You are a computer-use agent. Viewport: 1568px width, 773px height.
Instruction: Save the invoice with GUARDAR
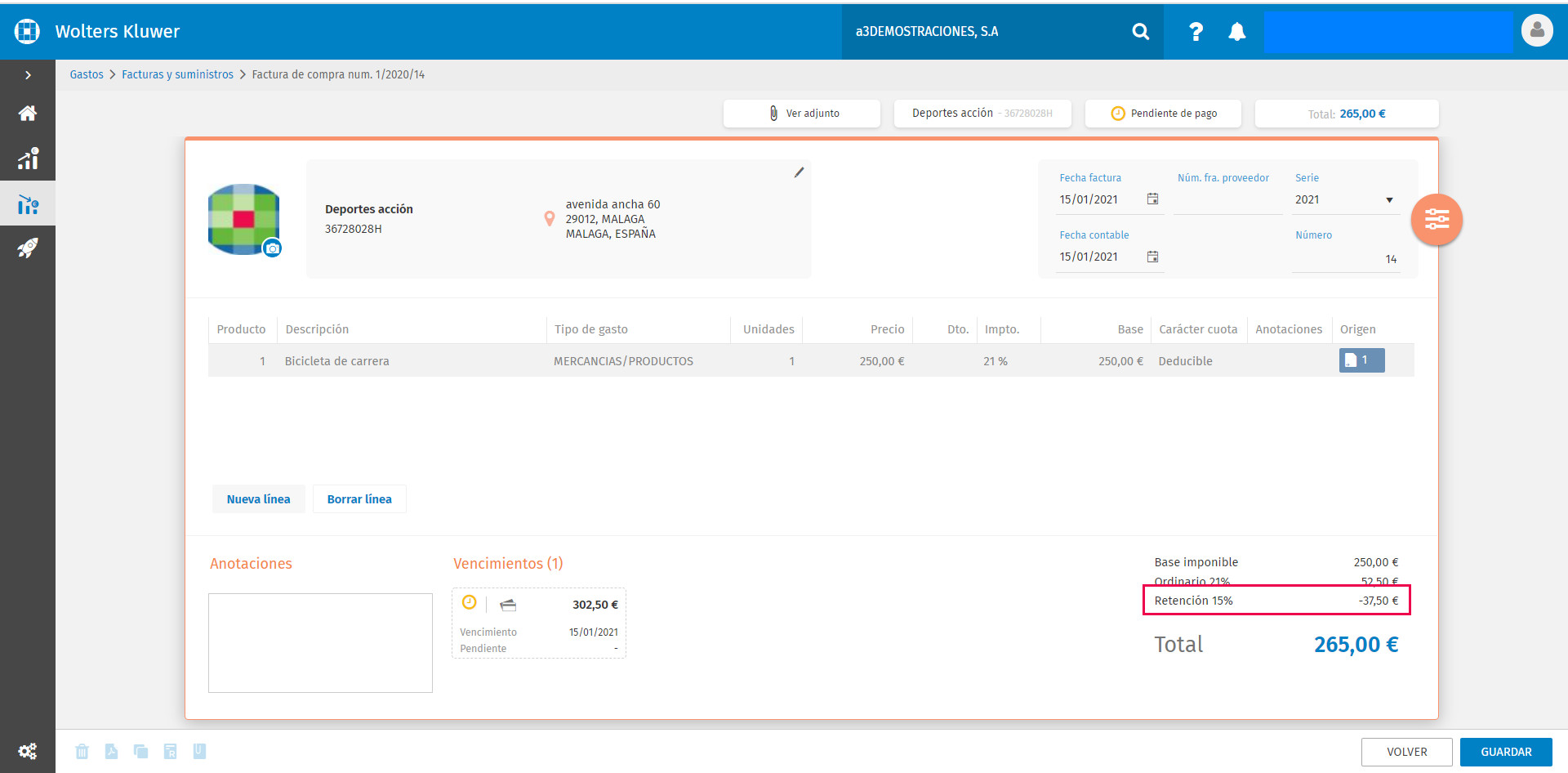pyautogui.click(x=1506, y=752)
